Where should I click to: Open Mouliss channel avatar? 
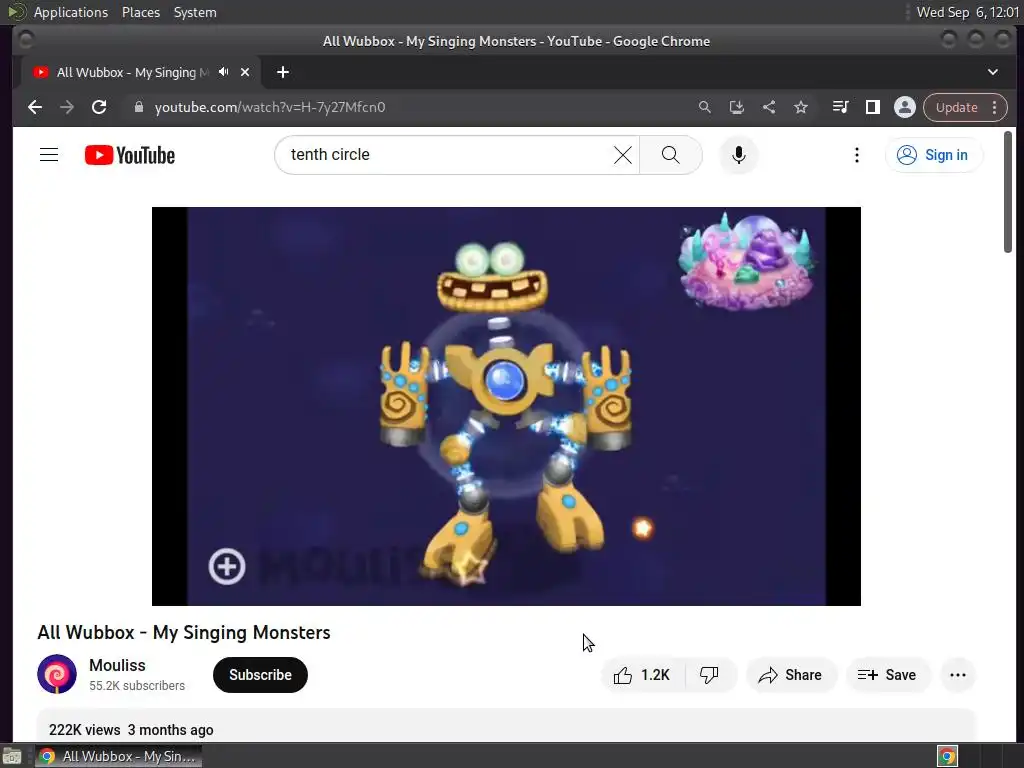(57, 674)
